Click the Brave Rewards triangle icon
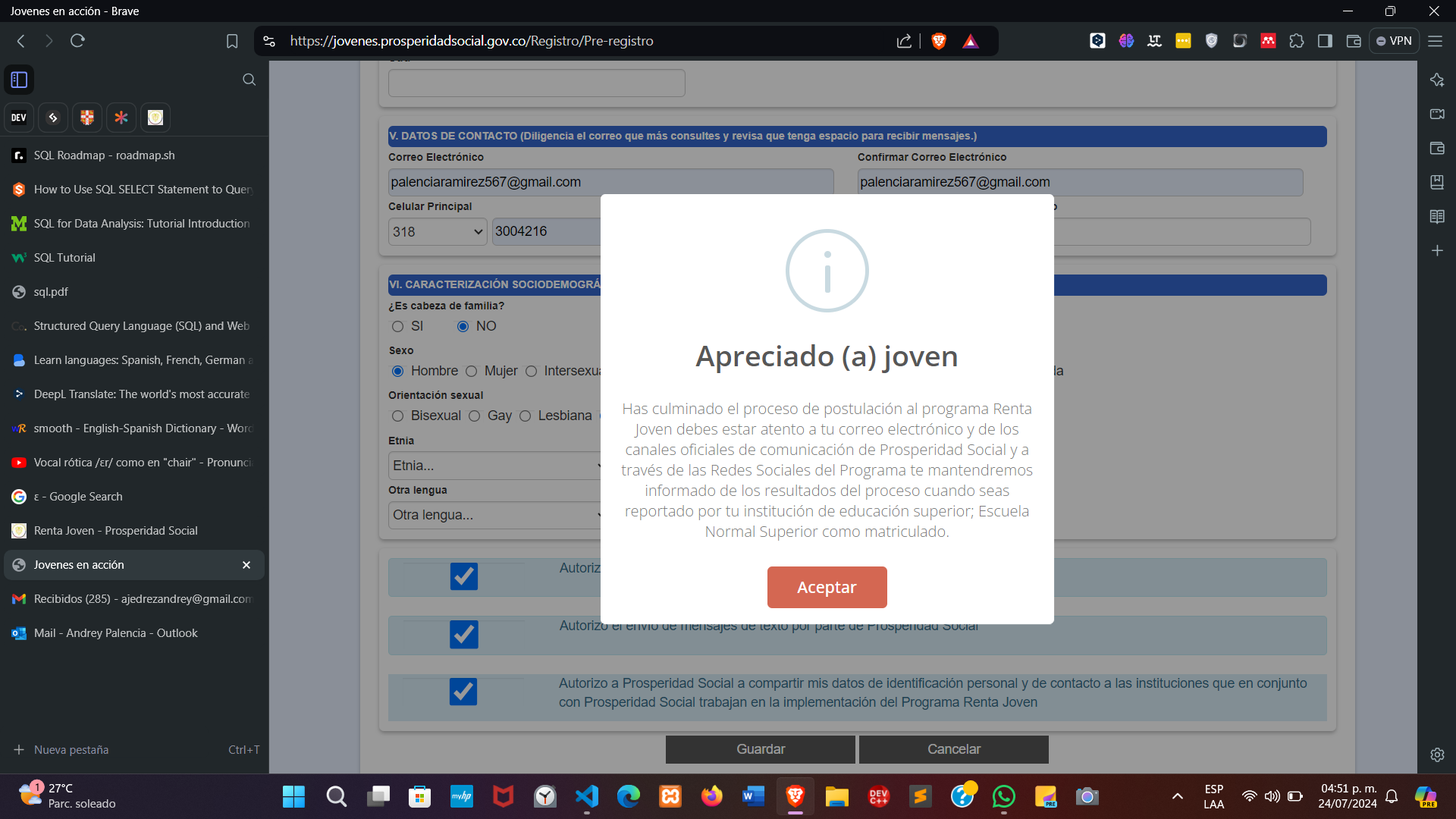Viewport: 1456px width, 819px height. pos(971,41)
